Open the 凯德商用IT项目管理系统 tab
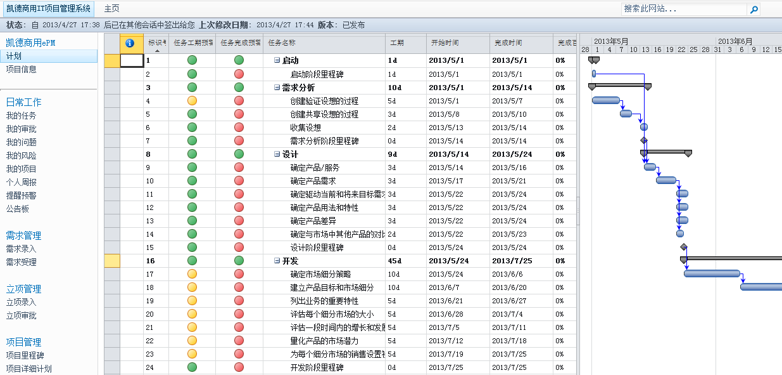 (48, 8)
